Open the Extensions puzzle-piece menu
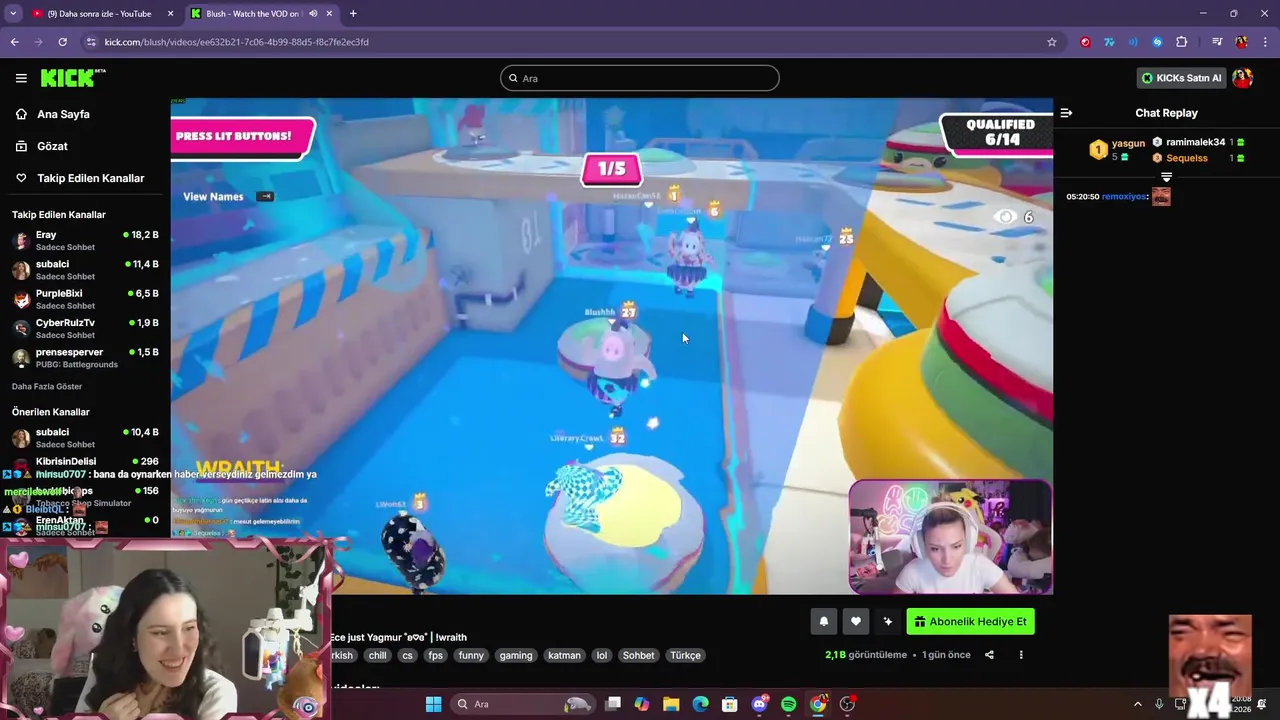The height and width of the screenshot is (720, 1280). click(x=1181, y=42)
